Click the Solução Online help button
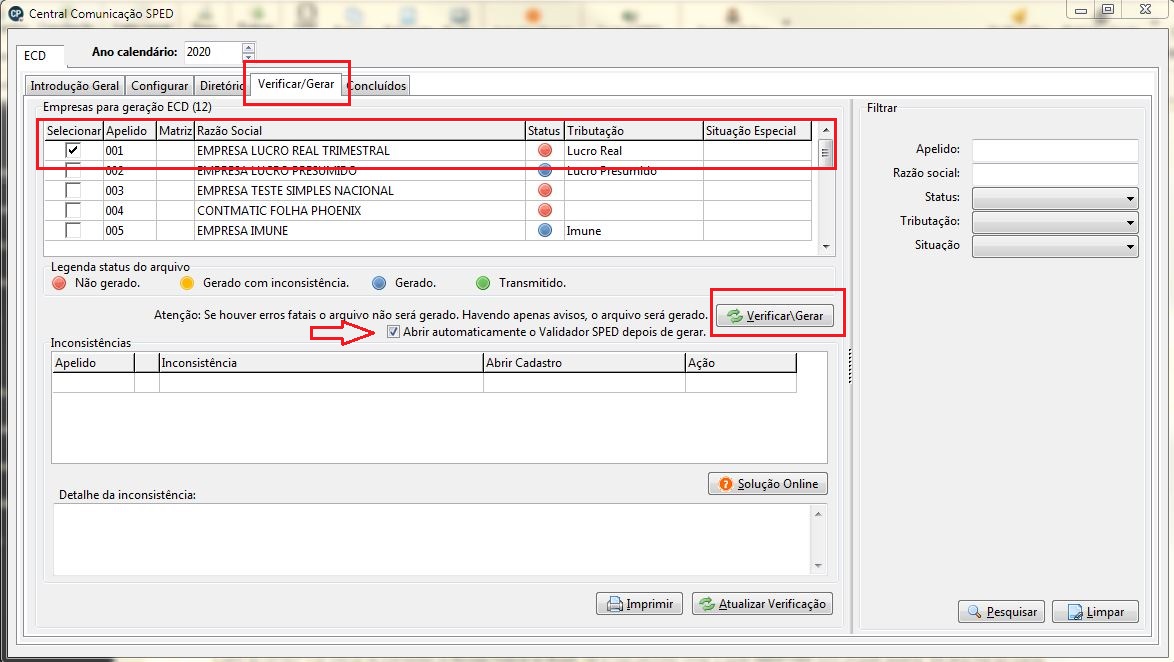The width and height of the screenshot is (1174, 662). [x=767, y=484]
